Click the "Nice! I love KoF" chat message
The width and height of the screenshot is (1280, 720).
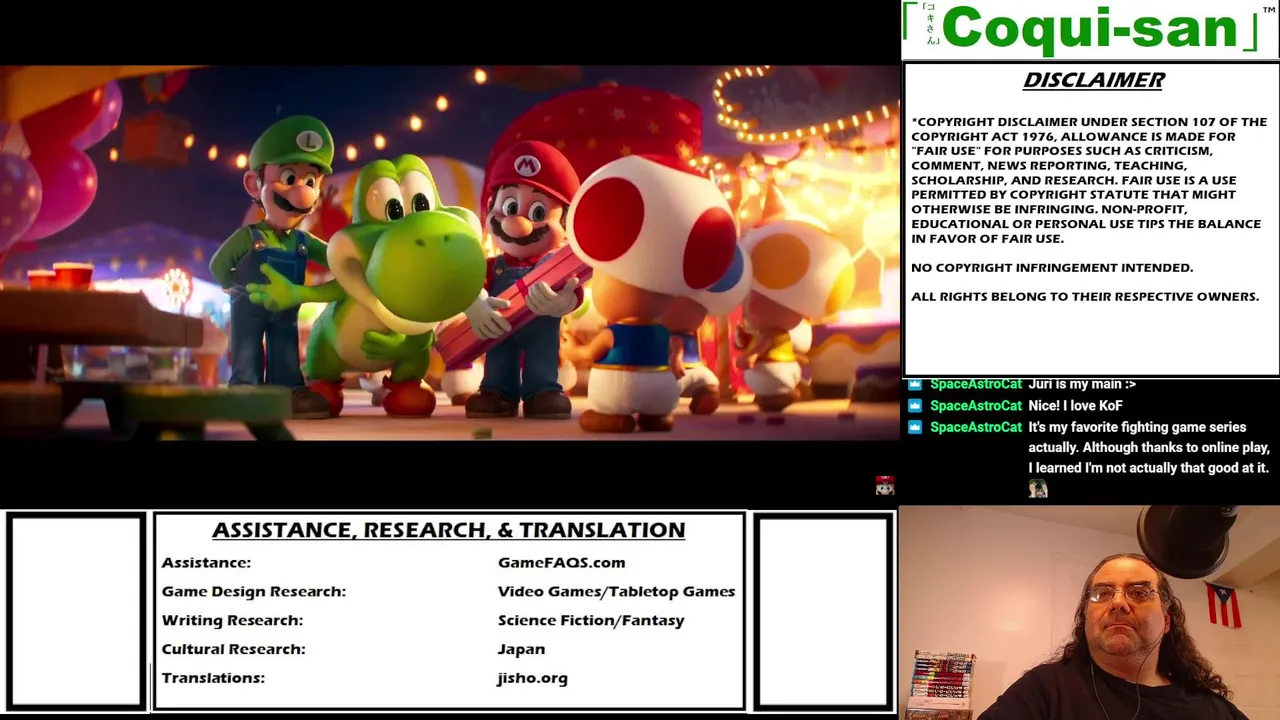click(x=1075, y=406)
